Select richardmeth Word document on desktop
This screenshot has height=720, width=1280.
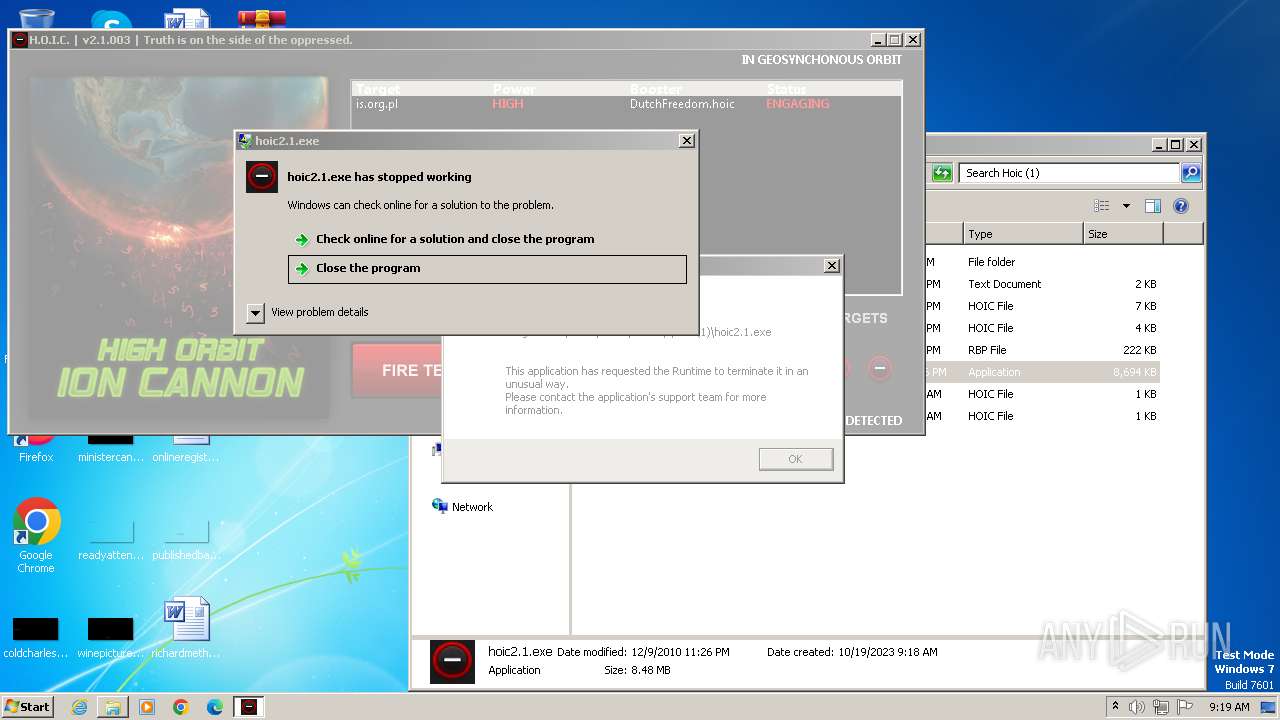186,628
